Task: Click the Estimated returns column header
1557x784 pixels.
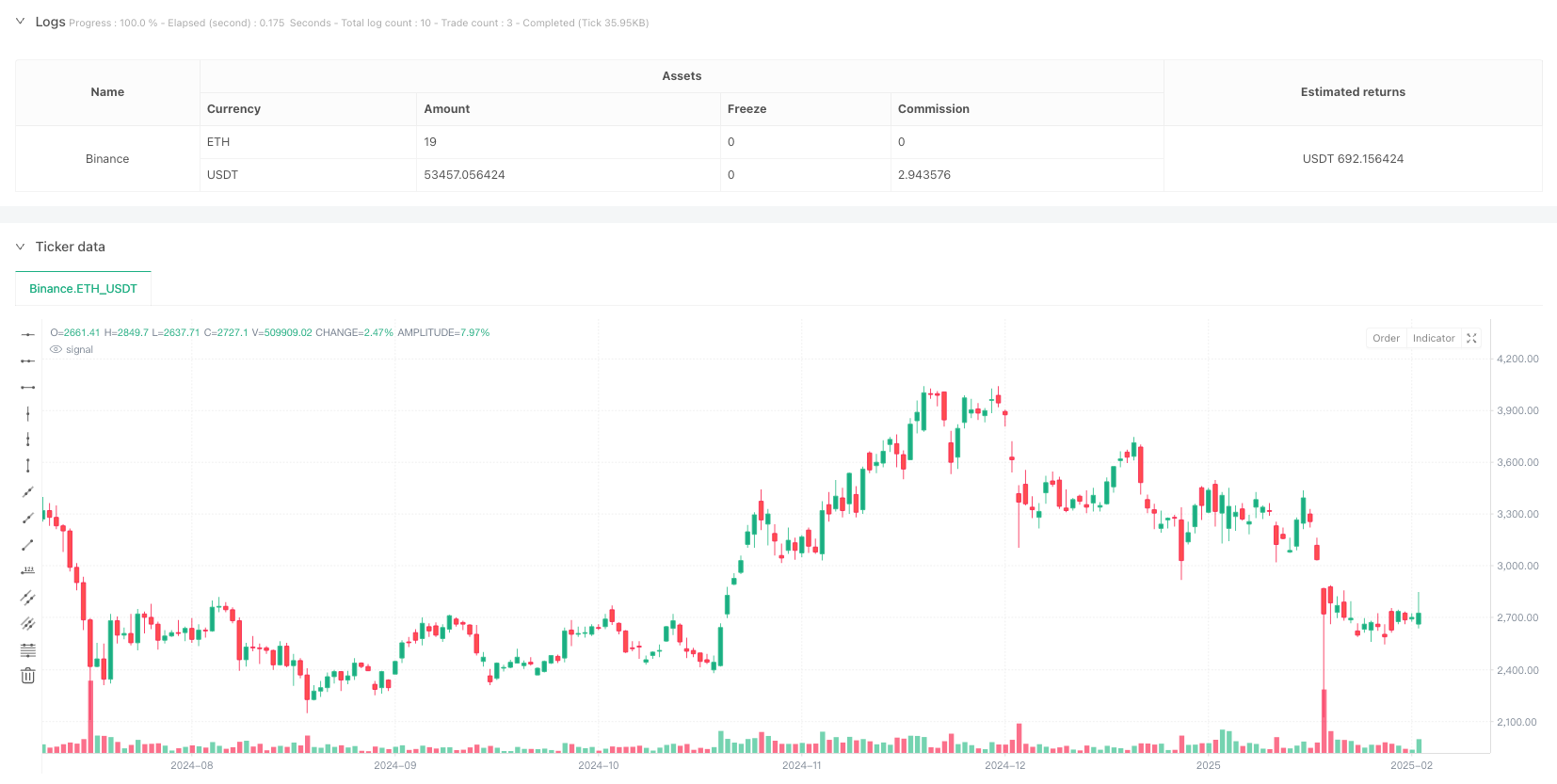Action: [x=1352, y=92]
